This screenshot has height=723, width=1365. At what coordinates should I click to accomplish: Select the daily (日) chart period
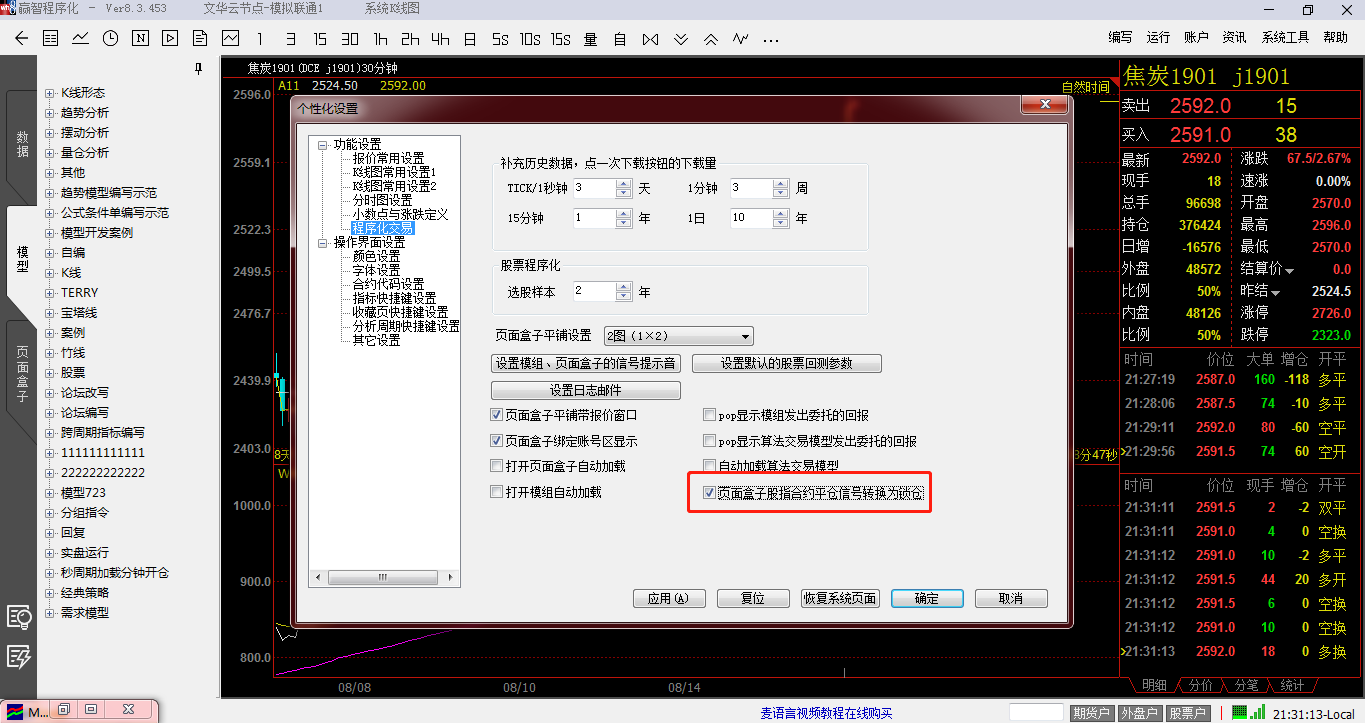(470, 39)
